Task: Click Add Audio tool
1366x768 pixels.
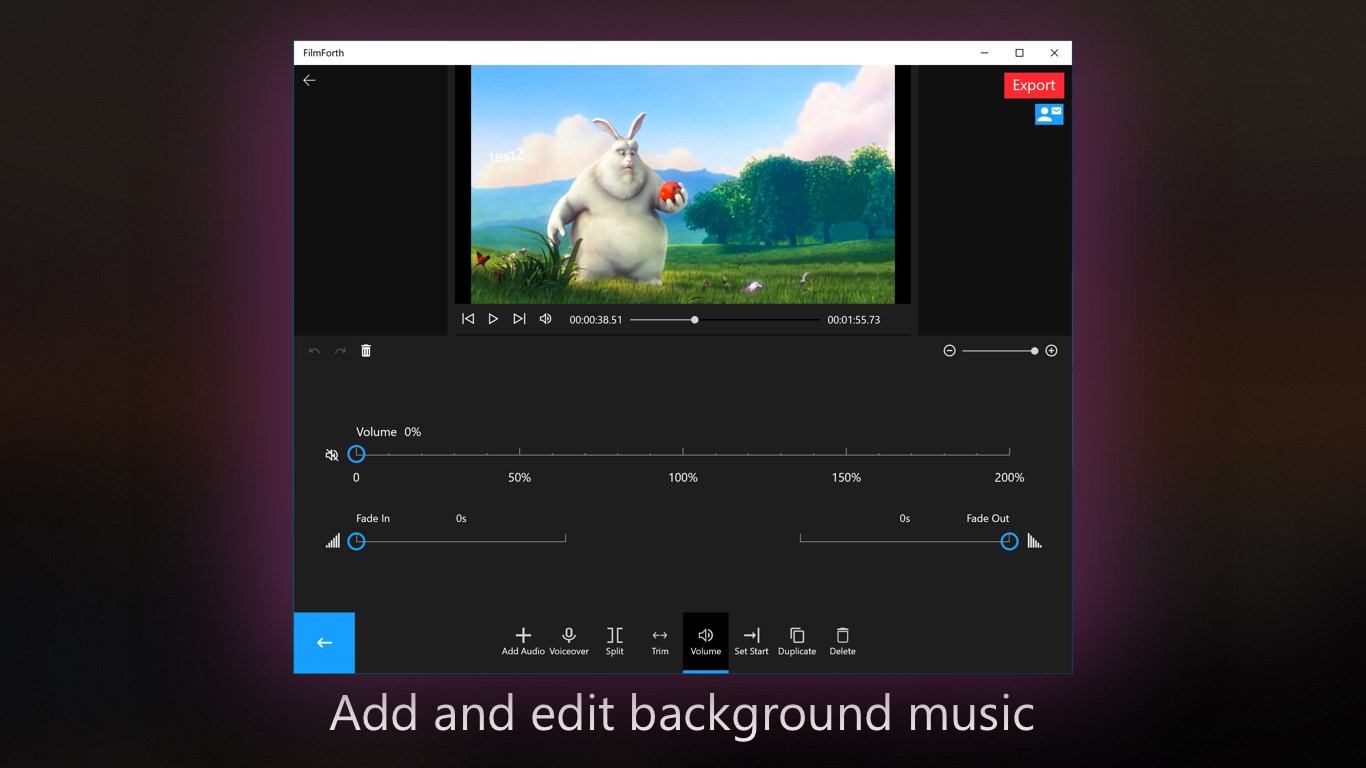Action: pos(523,642)
